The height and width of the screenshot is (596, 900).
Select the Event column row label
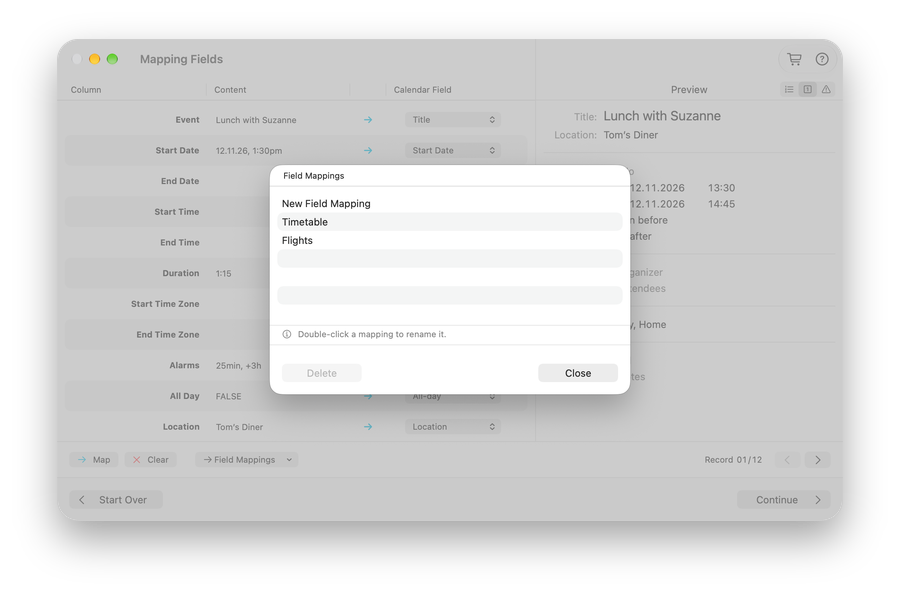click(187, 119)
